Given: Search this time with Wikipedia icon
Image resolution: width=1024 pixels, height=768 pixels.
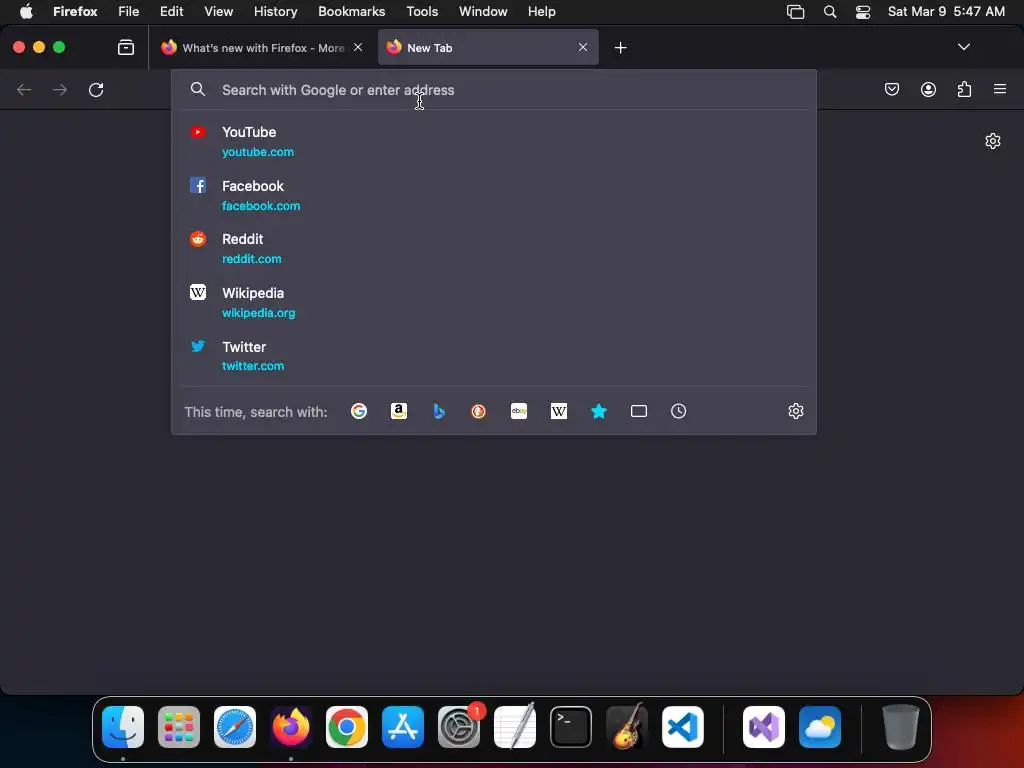Looking at the screenshot, I should click(x=559, y=411).
